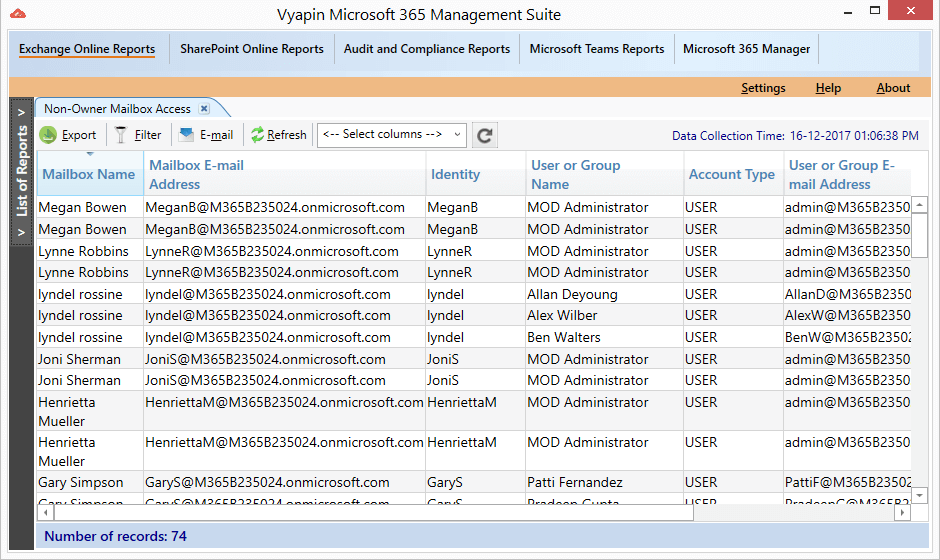This screenshot has height=560, width=940.
Task: Sort by the Mailbox Name column header
Action: (x=90, y=174)
